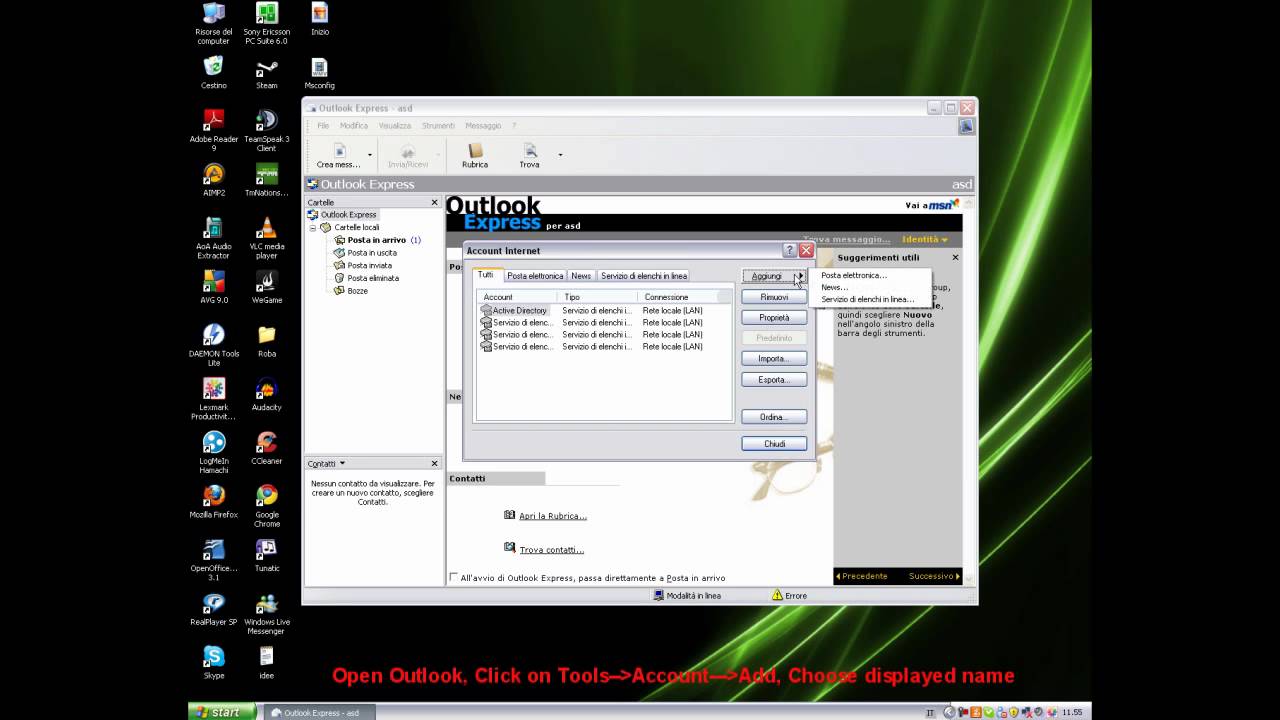This screenshot has height=720, width=1280.
Task: Open the Trova dropdown arrow
Action: coord(560,155)
